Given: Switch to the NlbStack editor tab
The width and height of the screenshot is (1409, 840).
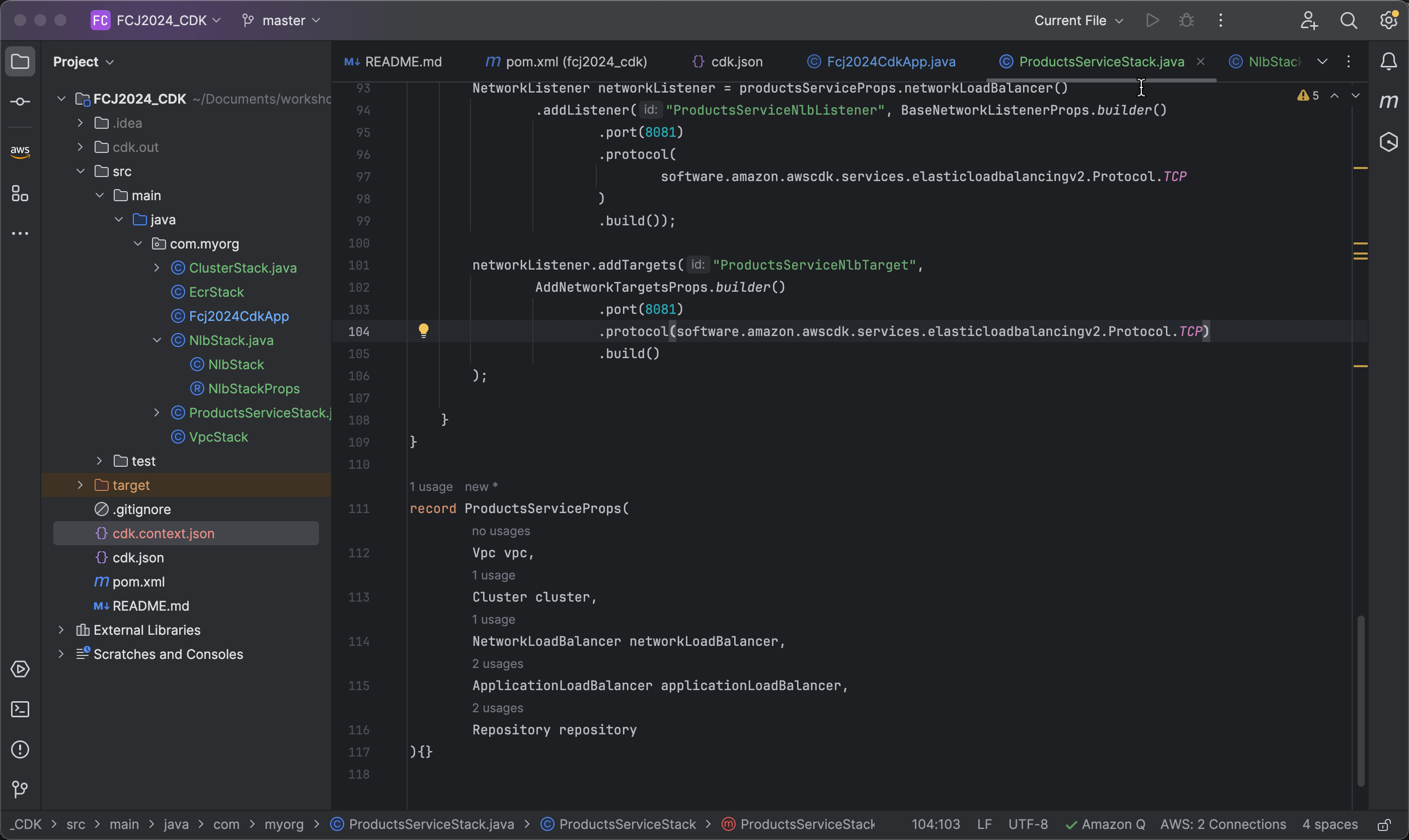Looking at the screenshot, I should 1265,61.
